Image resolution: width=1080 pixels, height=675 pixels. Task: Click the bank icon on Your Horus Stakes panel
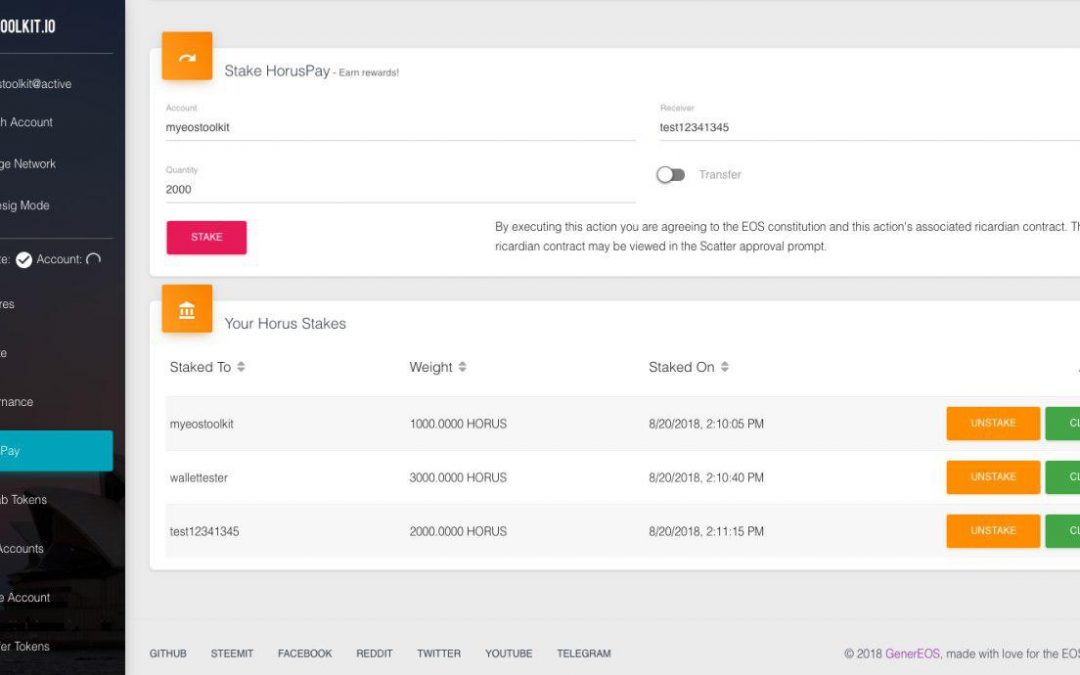click(187, 310)
